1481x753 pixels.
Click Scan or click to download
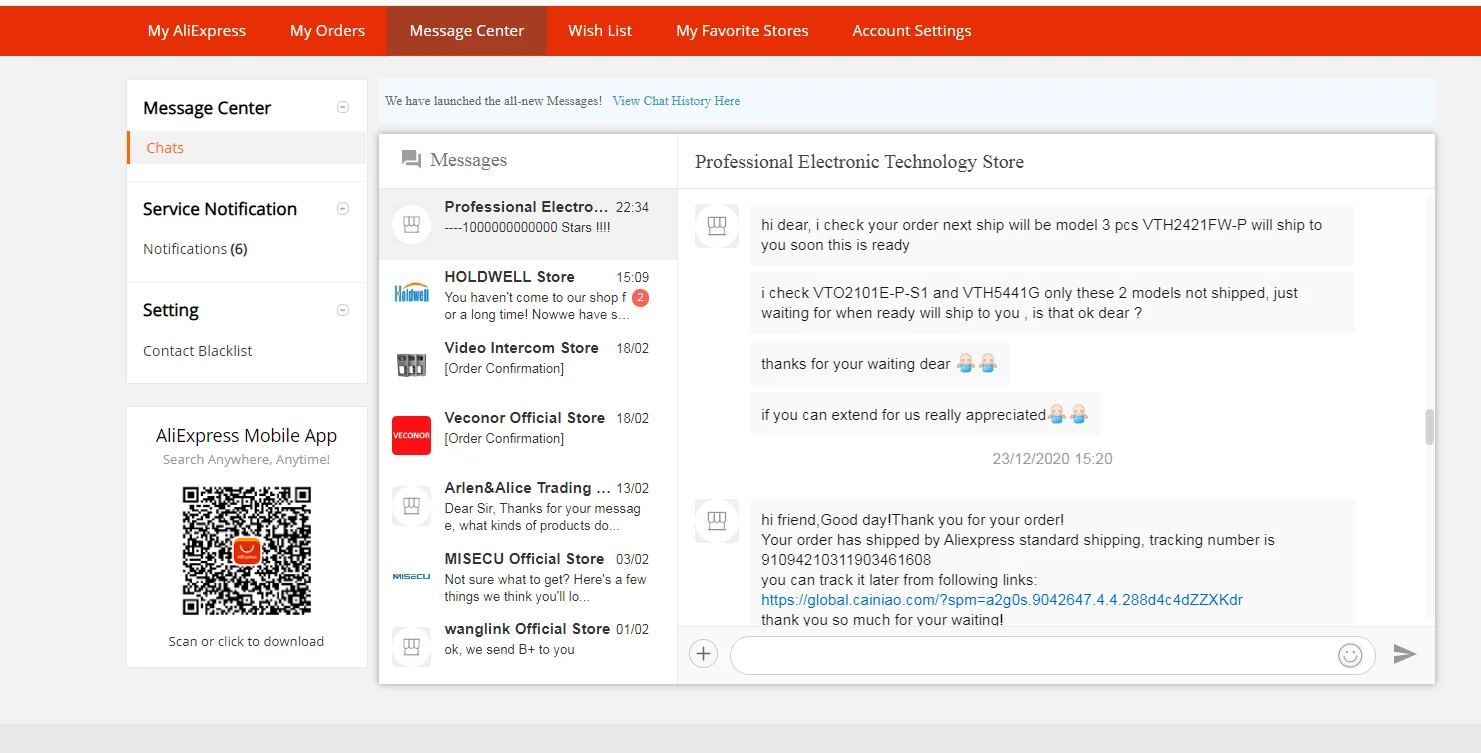(x=246, y=642)
